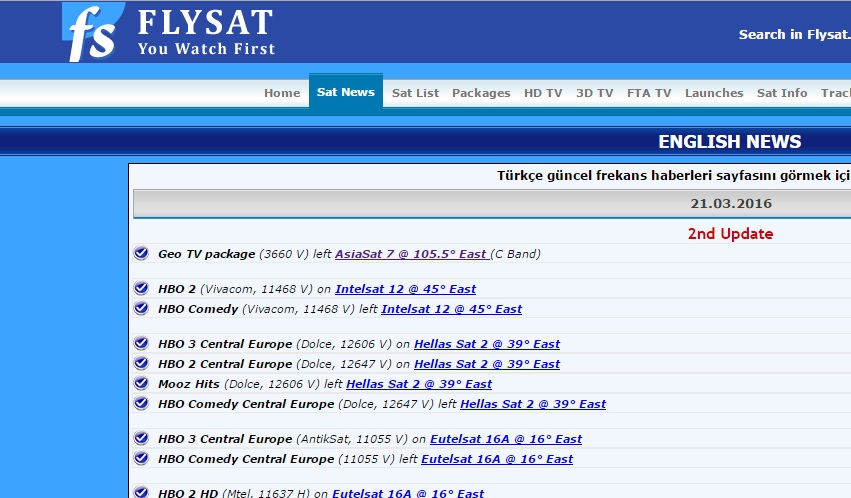Click the Search in Flysat label
This screenshot has width=851, height=498.
pyautogui.click(x=795, y=34)
